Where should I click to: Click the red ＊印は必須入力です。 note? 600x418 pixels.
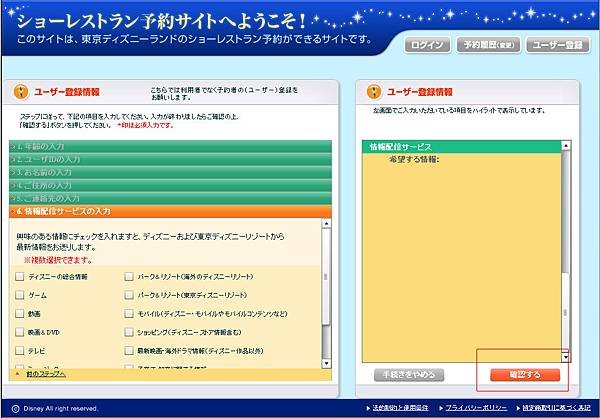145,125
